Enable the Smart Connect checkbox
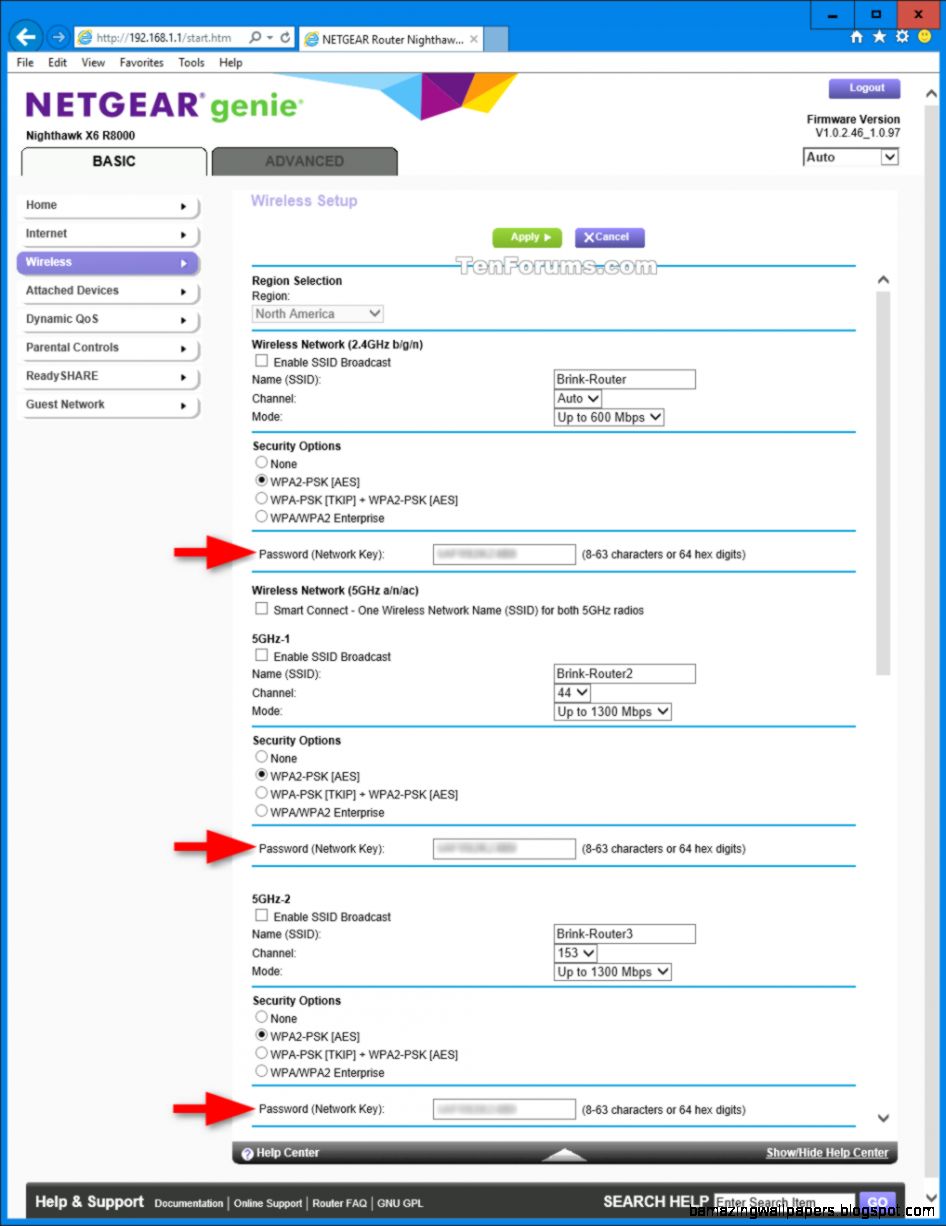This screenshot has width=946, height=1226. 262,609
